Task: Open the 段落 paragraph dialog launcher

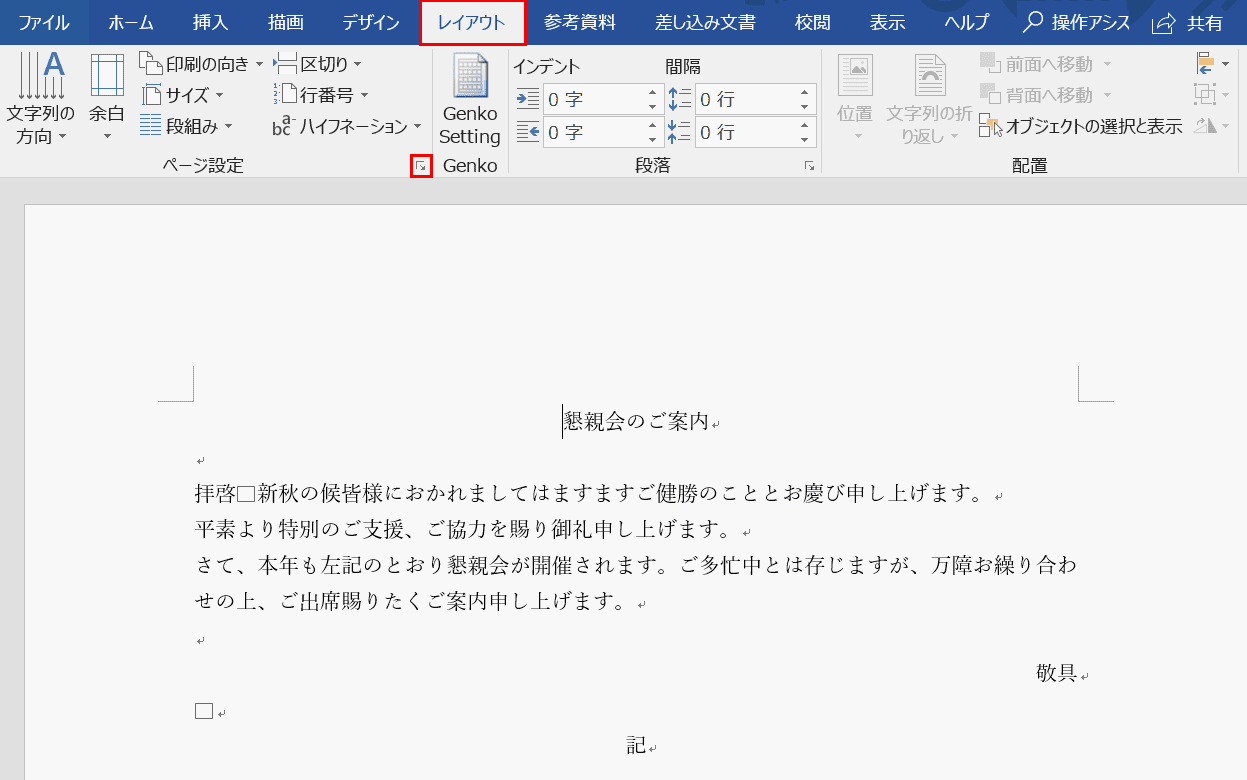Action: click(809, 167)
